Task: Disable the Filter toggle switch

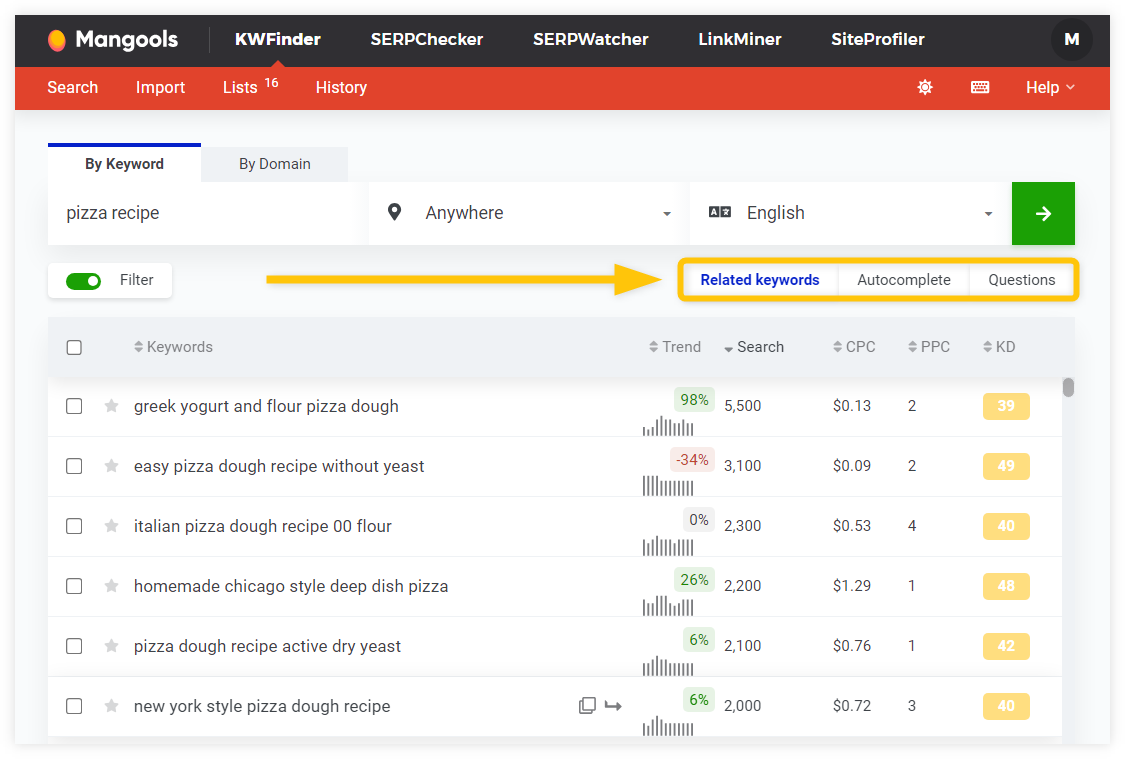Action: pos(84,280)
